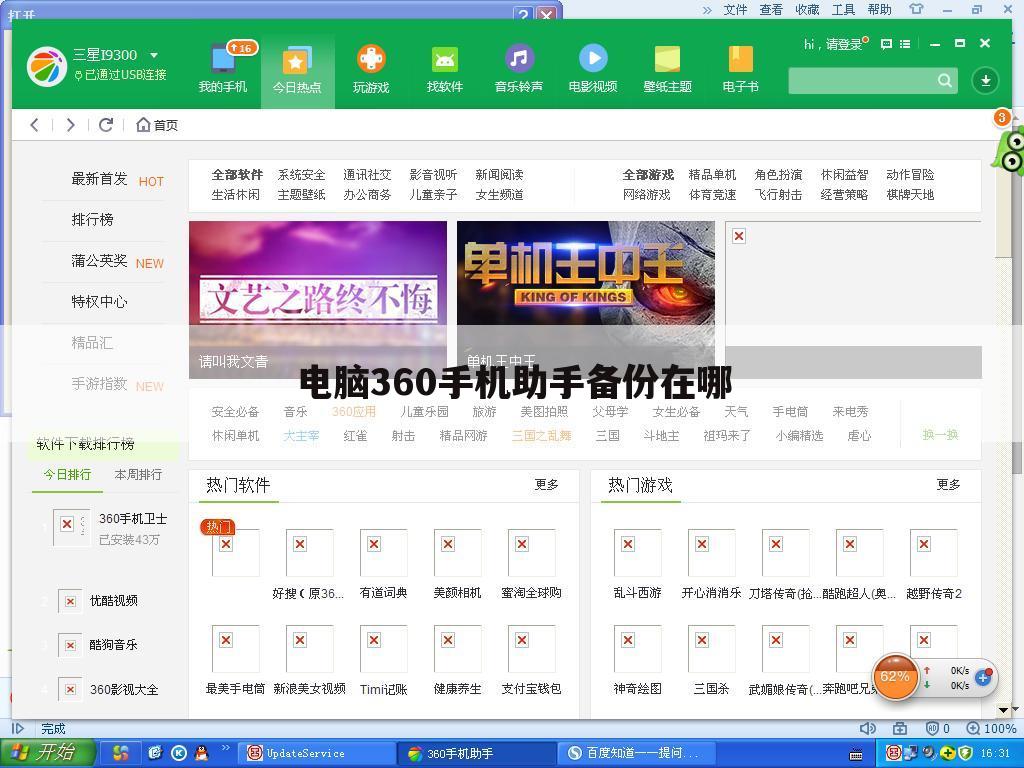
Task: Expand the 三星I9300 device dropdown
Action: click(154, 55)
